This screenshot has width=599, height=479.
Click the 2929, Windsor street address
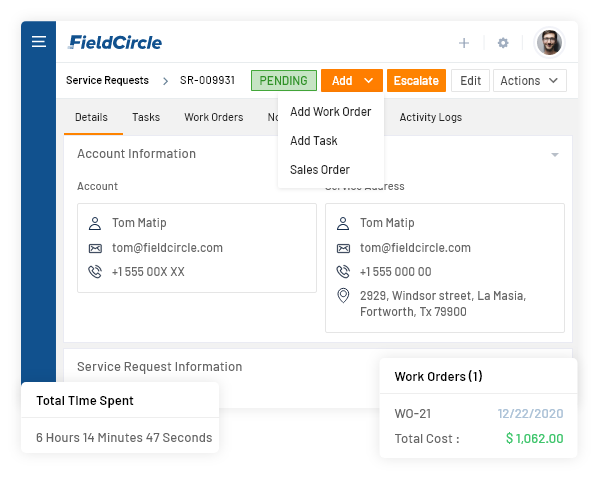click(x=443, y=304)
